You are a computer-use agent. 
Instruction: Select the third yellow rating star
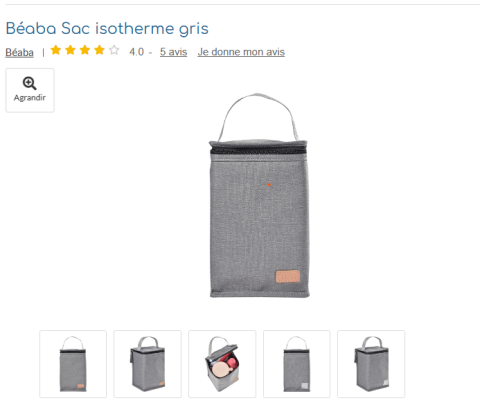click(85, 50)
